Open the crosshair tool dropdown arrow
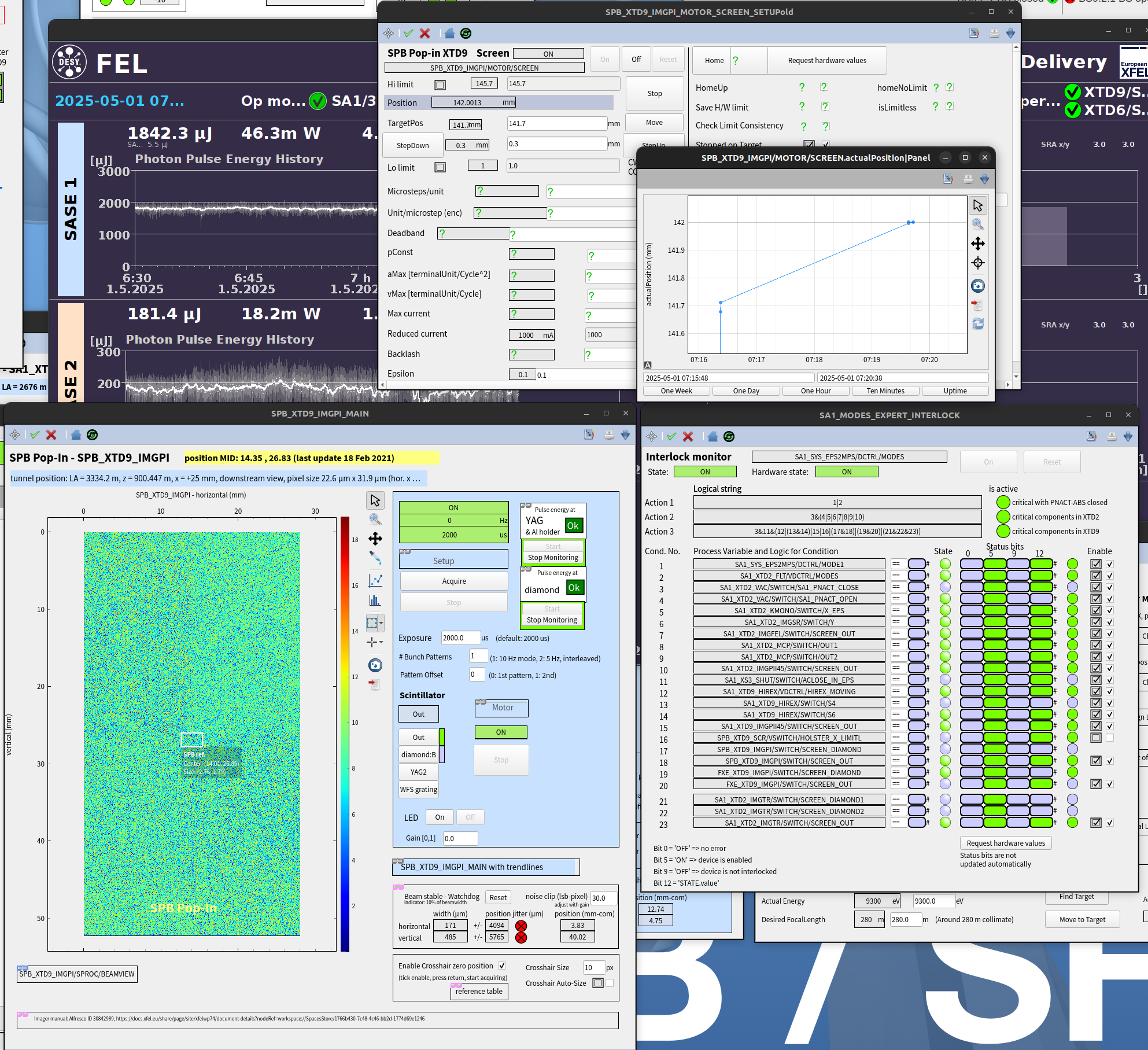This screenshot has width=1148, height=1050. point(381,643)
